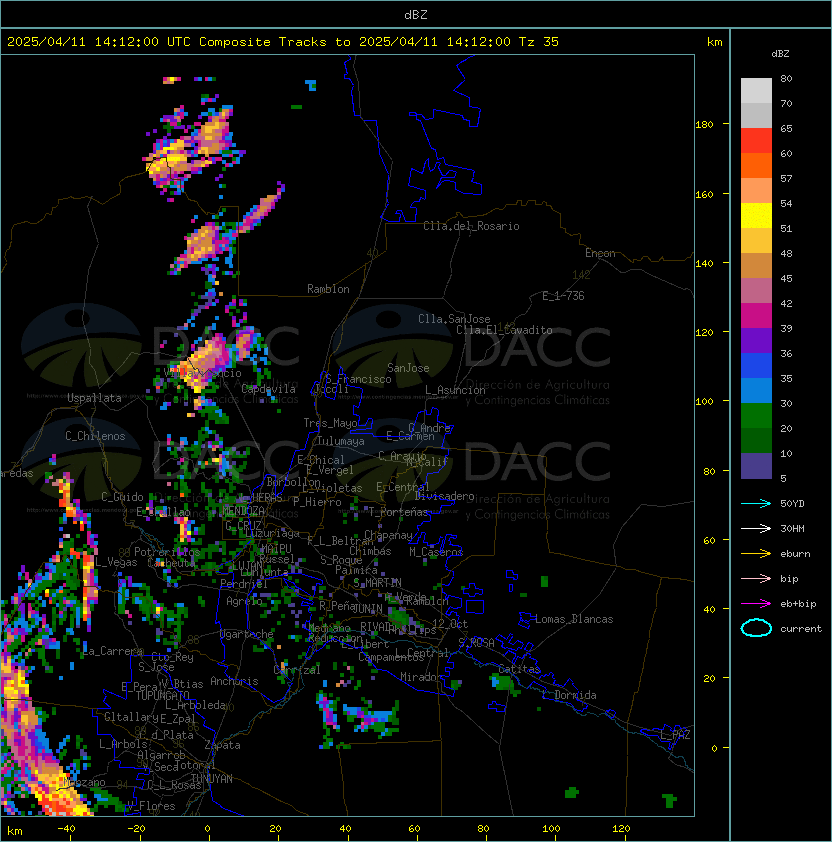832x842 pixels.
Task: Click the Catitas place label
Action: pyautogui.click(x=519, y=669)
